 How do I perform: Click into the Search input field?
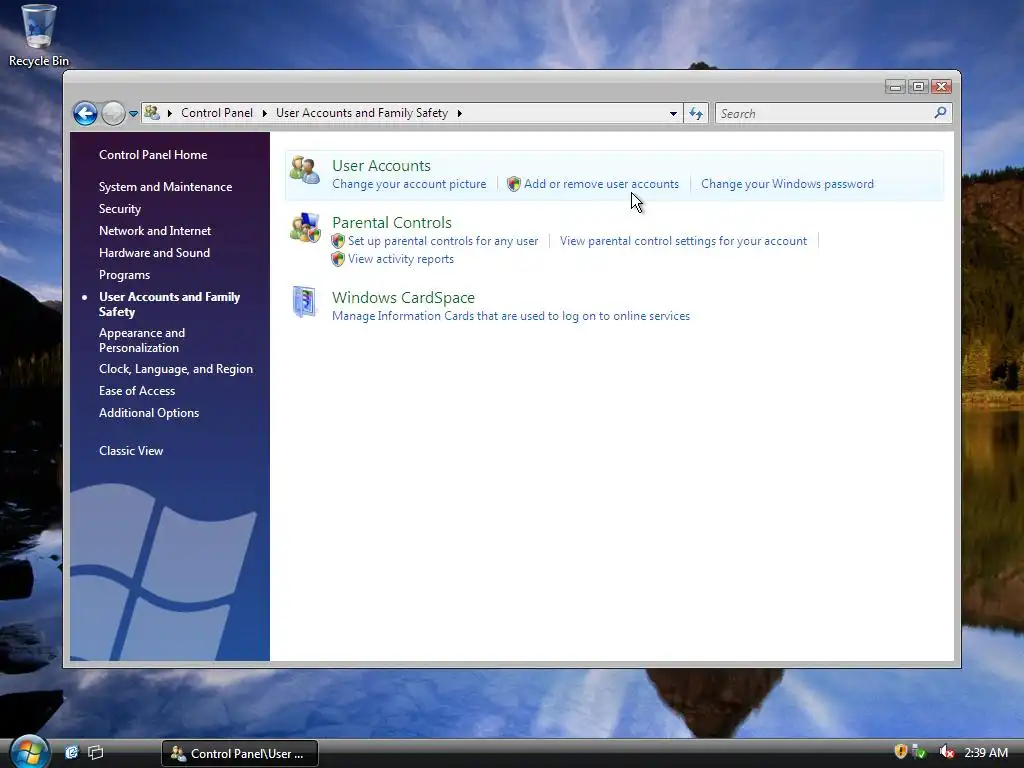[824, 114]
